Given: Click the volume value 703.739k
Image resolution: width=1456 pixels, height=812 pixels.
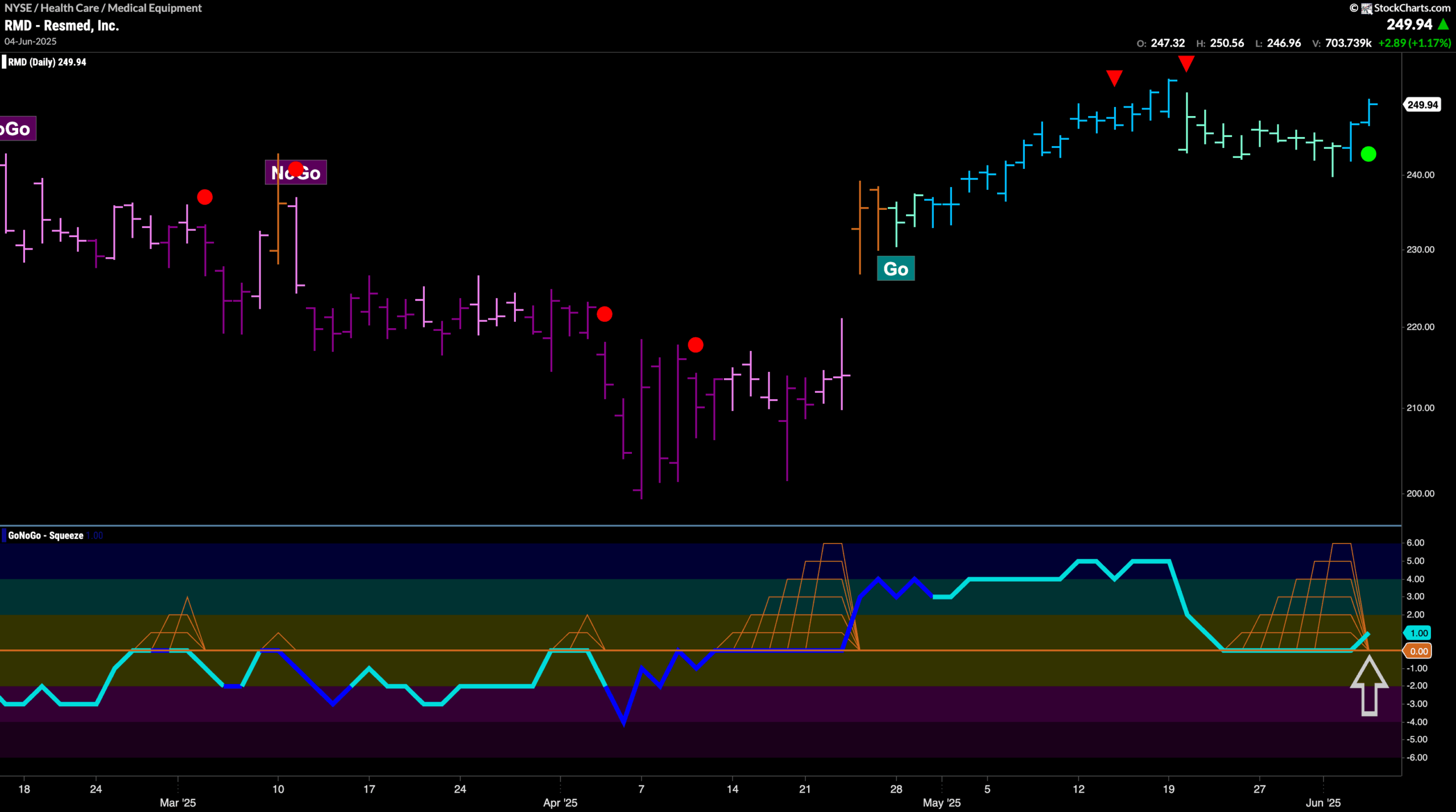Looking at the screenshot, I should click(x=1348, y=43).
